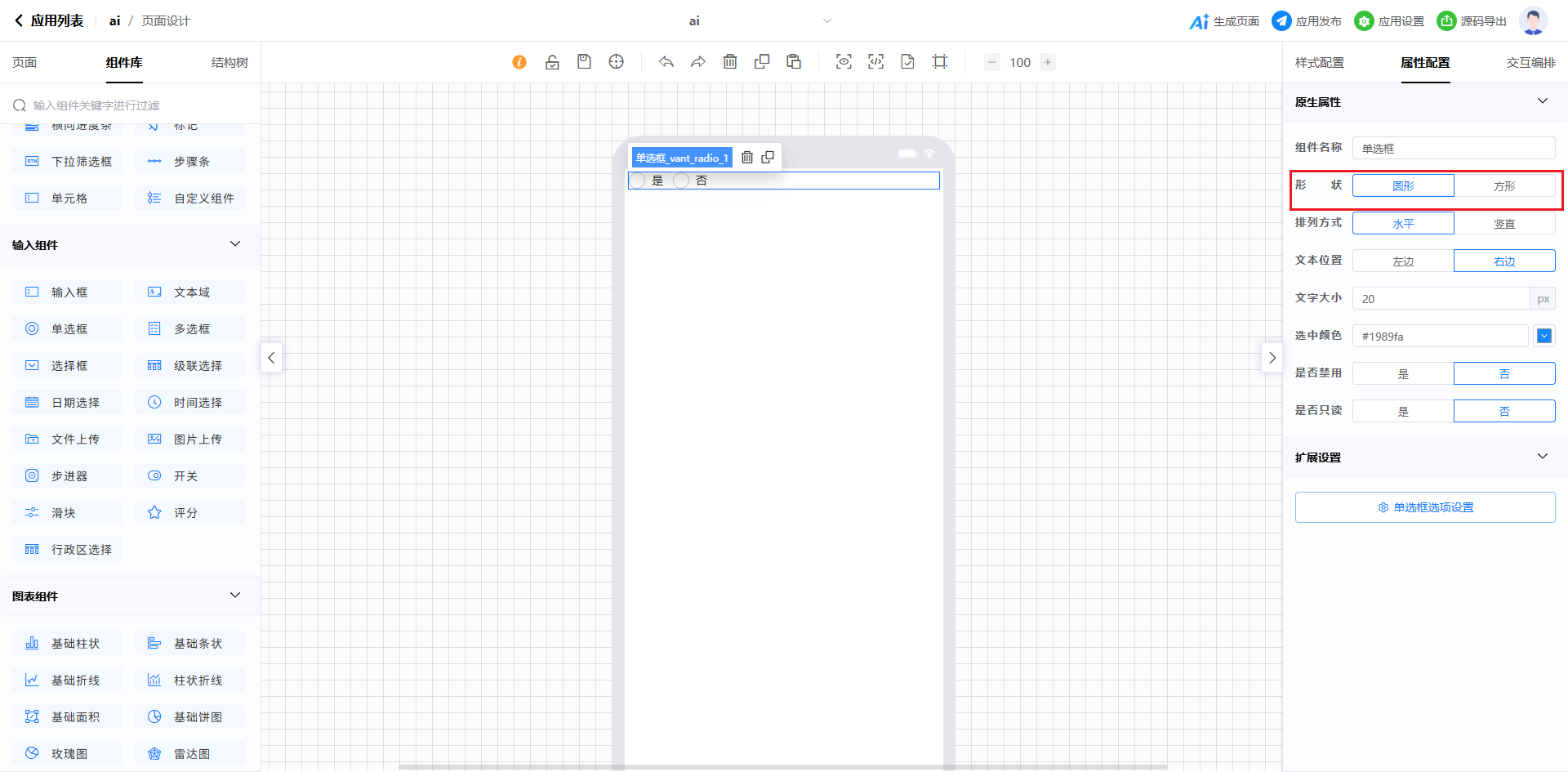Viewport: 1568px width, 772px height.
Task: Switch to the 样式配置 tab
Action: coord(1319,63)
